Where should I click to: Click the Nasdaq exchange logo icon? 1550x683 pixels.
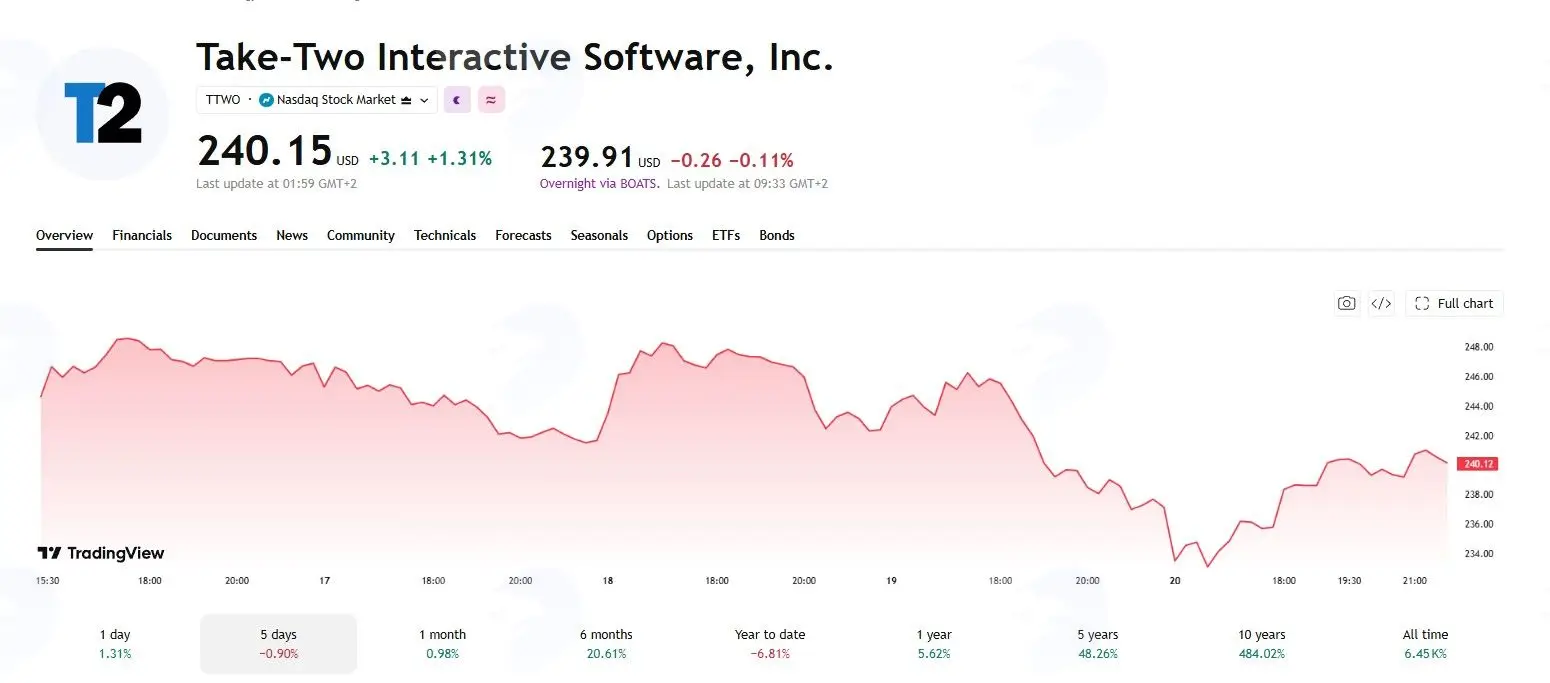pos(266,100)
